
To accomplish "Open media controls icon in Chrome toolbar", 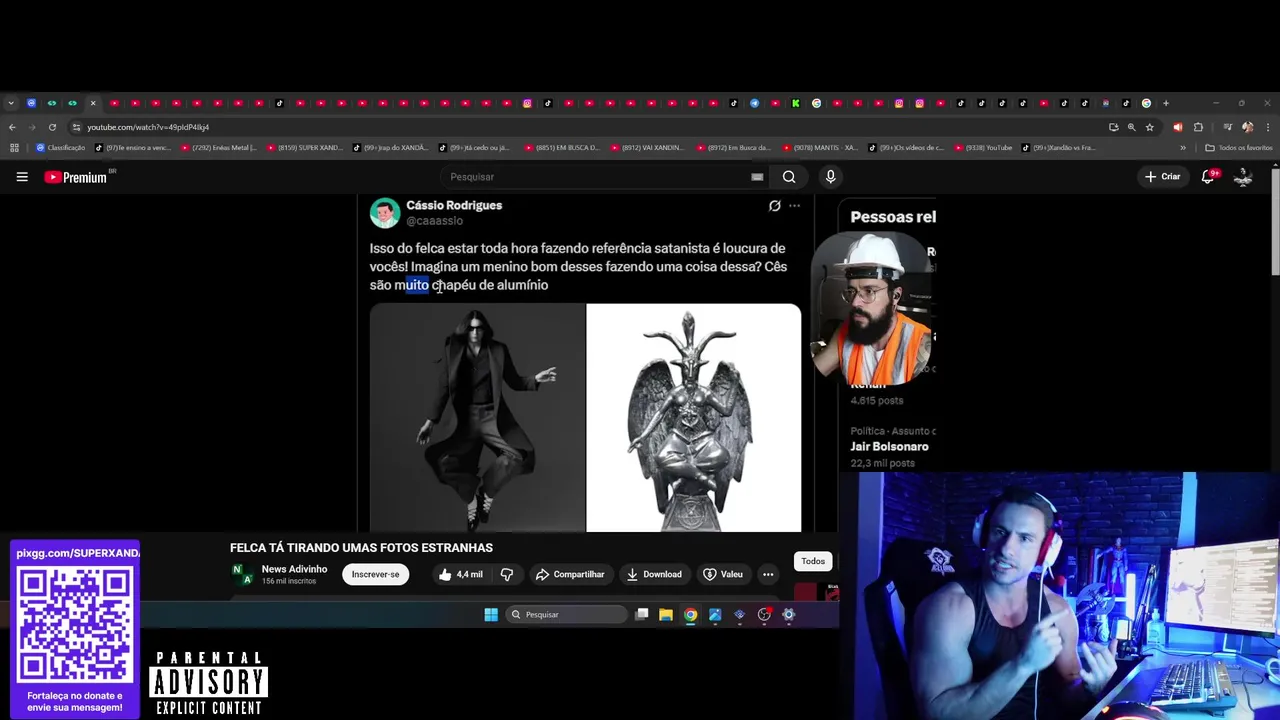I will point(1227,127).
